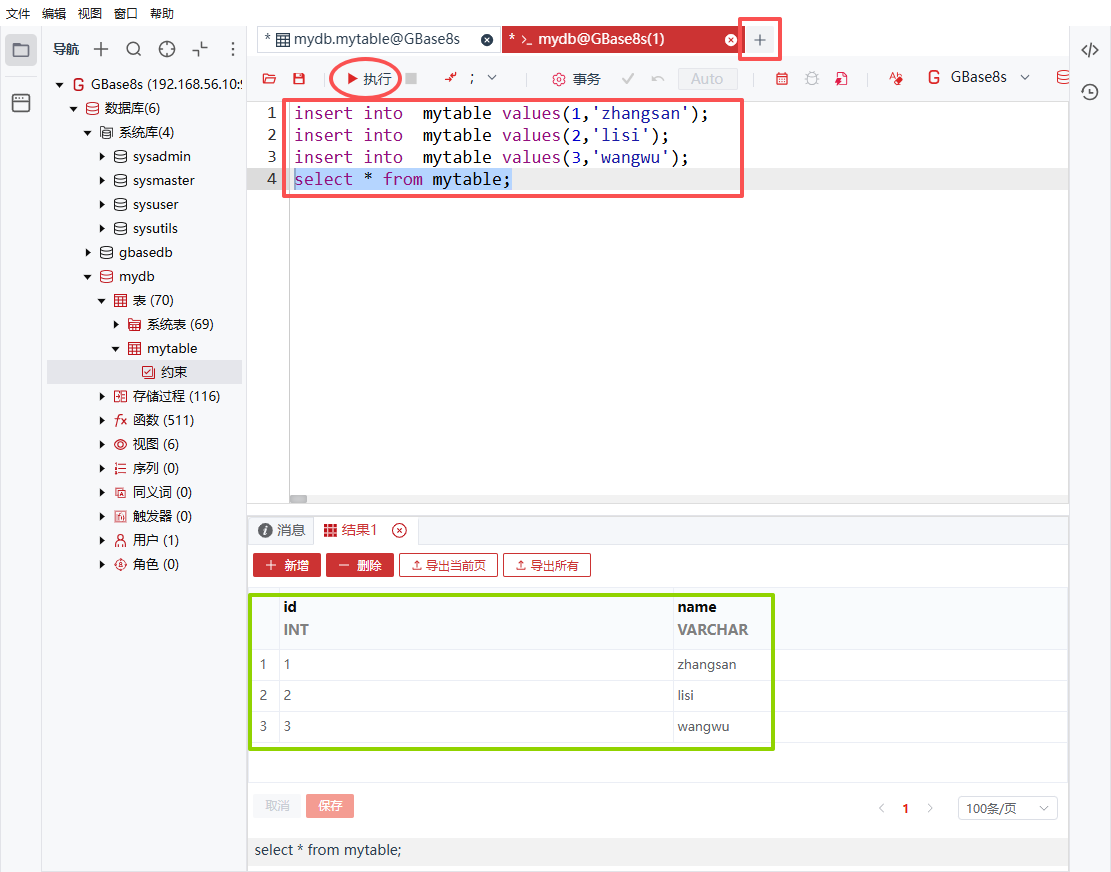Click the zhangsan cell in results
Image resolution: width=1111 pixels, height=872 pixels.
click(870, 664)
